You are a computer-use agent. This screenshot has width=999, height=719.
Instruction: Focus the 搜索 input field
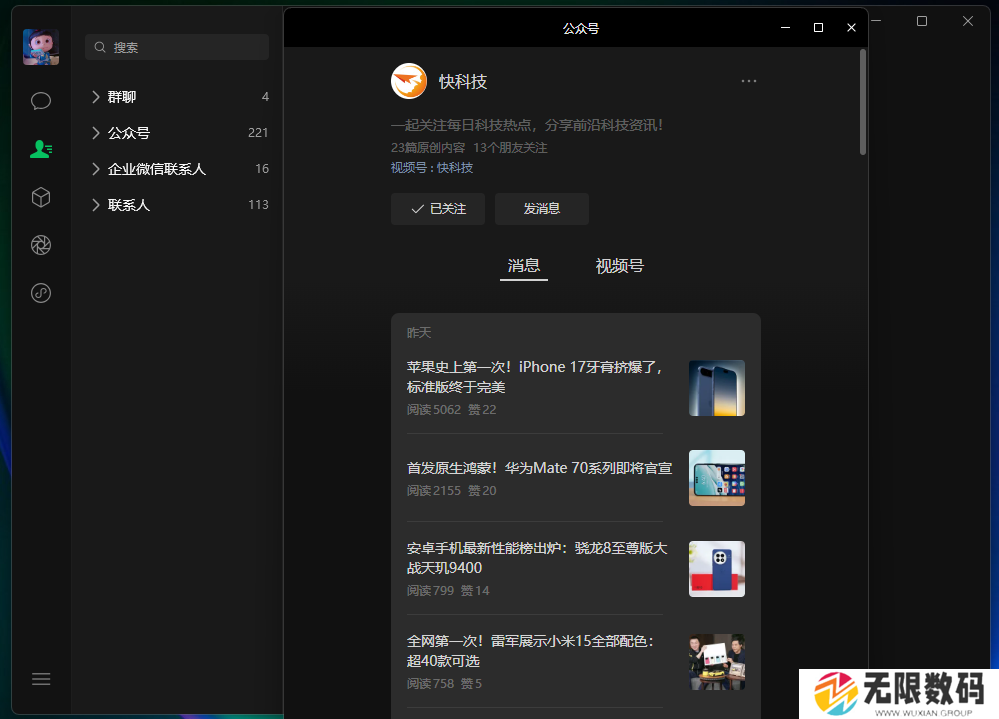(176, 47)
